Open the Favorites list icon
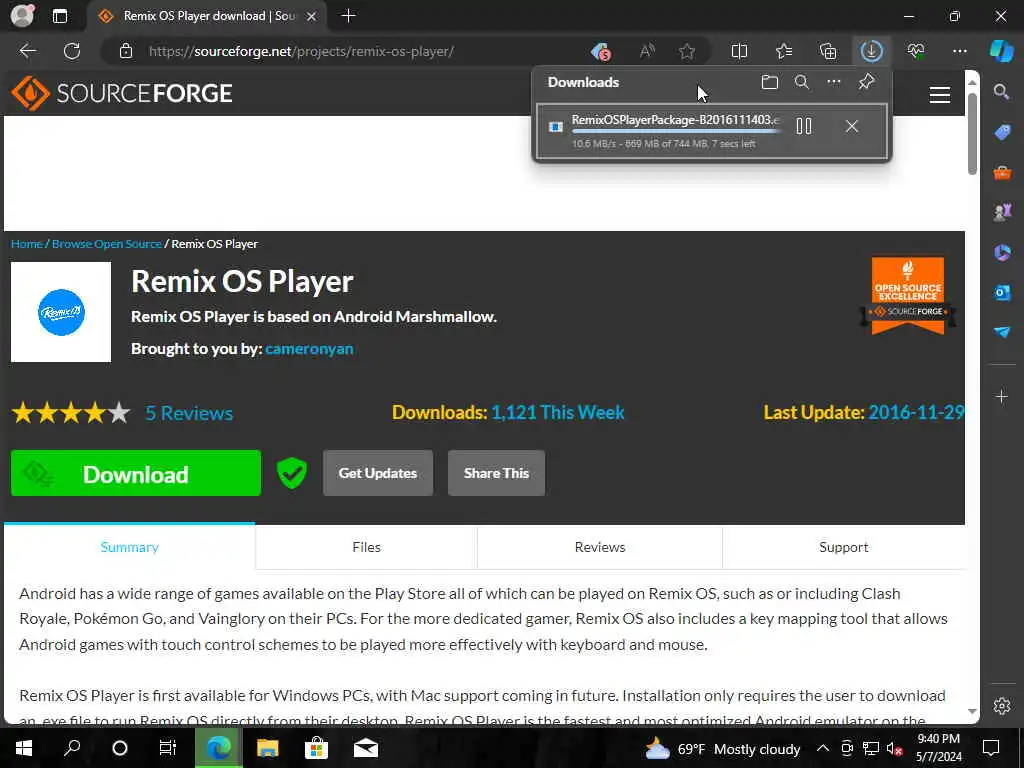Viewport: 1024px width, 768px height. tap(784, 51)
